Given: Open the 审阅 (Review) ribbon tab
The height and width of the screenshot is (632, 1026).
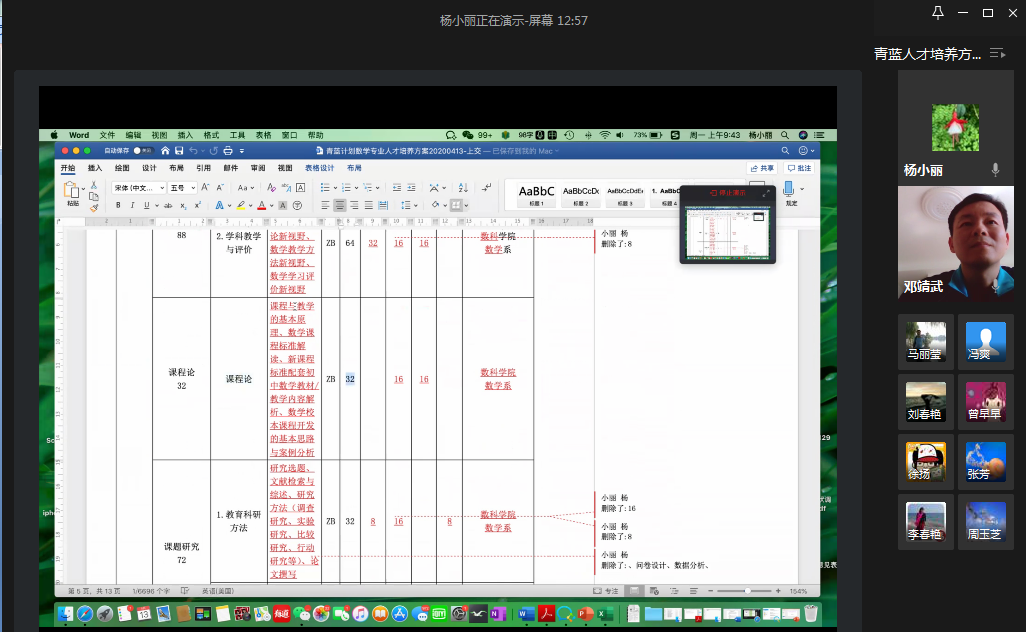Looking at the screenshot, I should (x=258, y=168).
